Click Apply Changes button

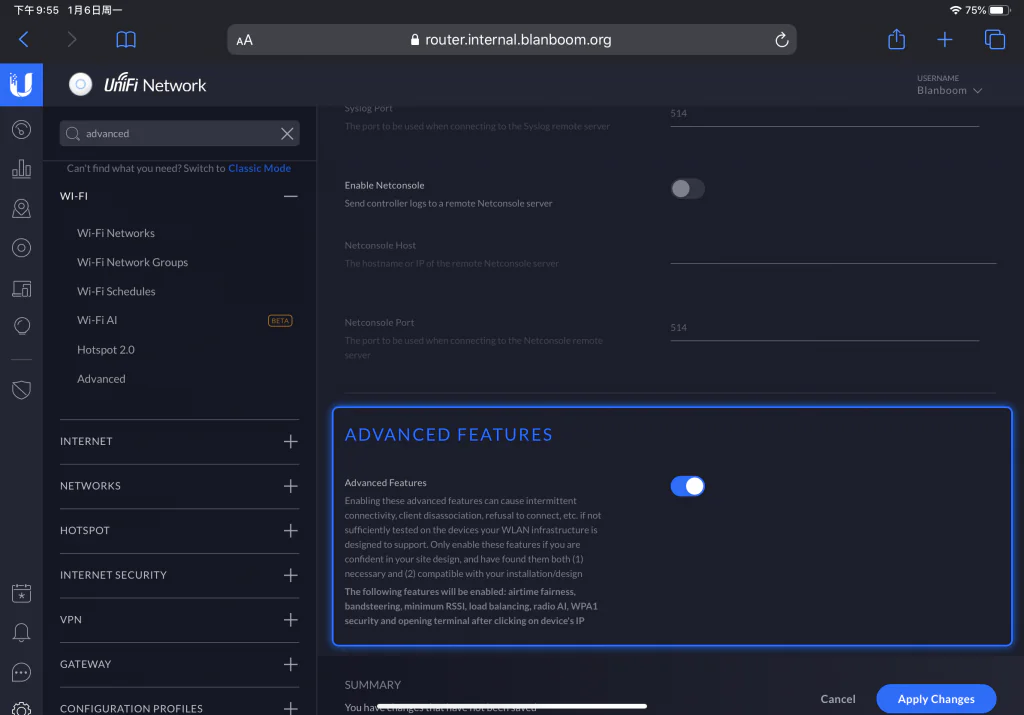tap(936, 699)
